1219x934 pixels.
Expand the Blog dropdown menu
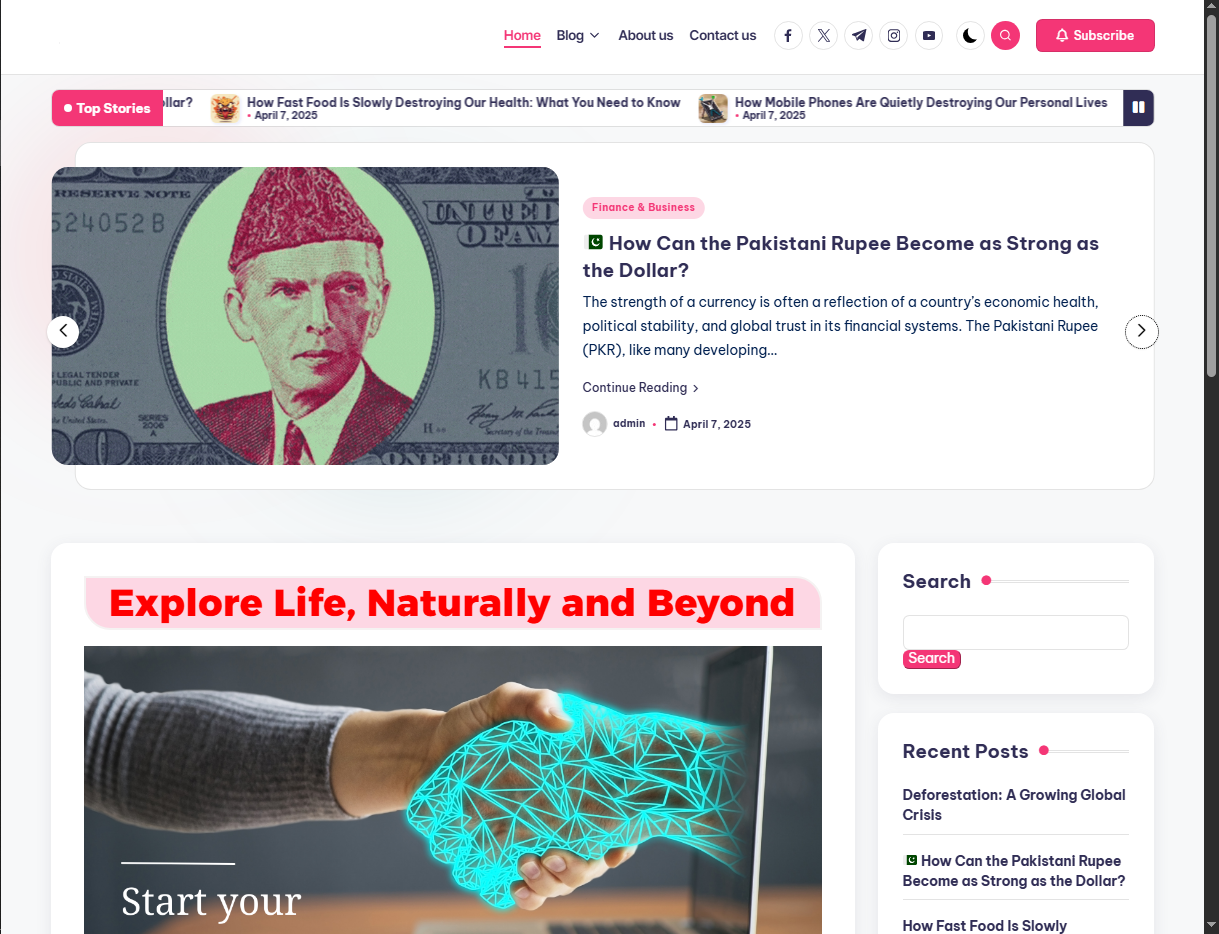pyautogui.click(x=578, y=36)
